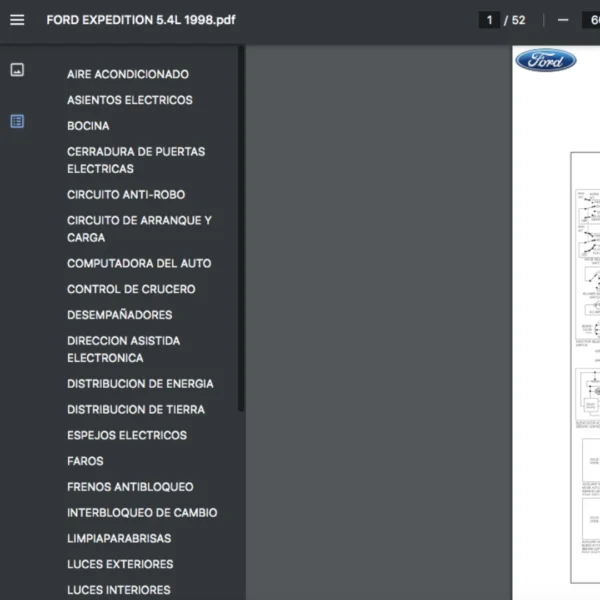The image size is (600, 600).
Task: Open the page thumbnails view icon
Action: coord(17,70)
